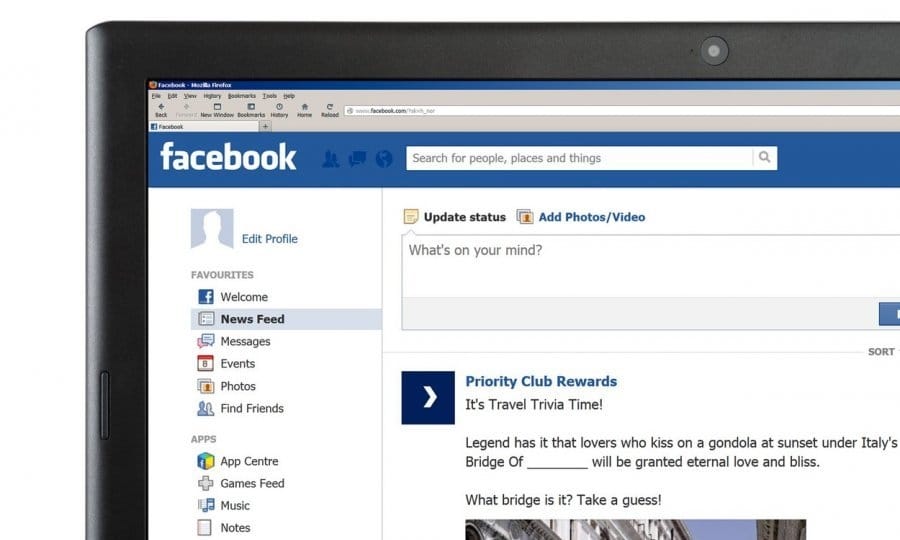Focus the Facebook search field
The width and height of the screenshot is (900, 540).
578,158
